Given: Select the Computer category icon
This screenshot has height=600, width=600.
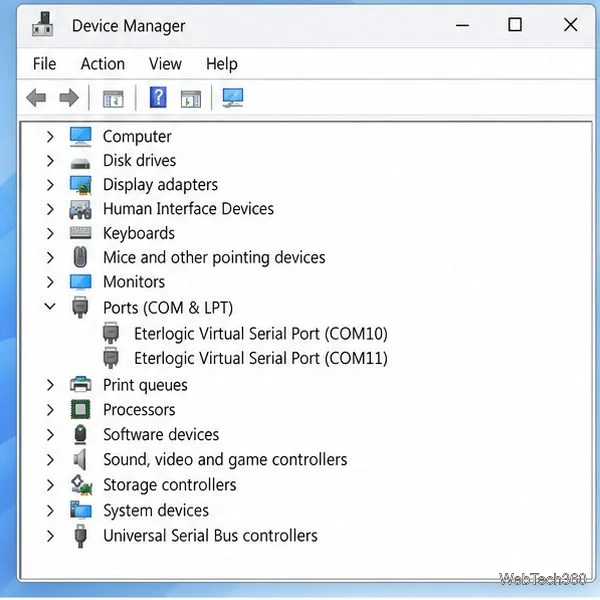Looking at the screenshot, I should (x=80, y=137).
